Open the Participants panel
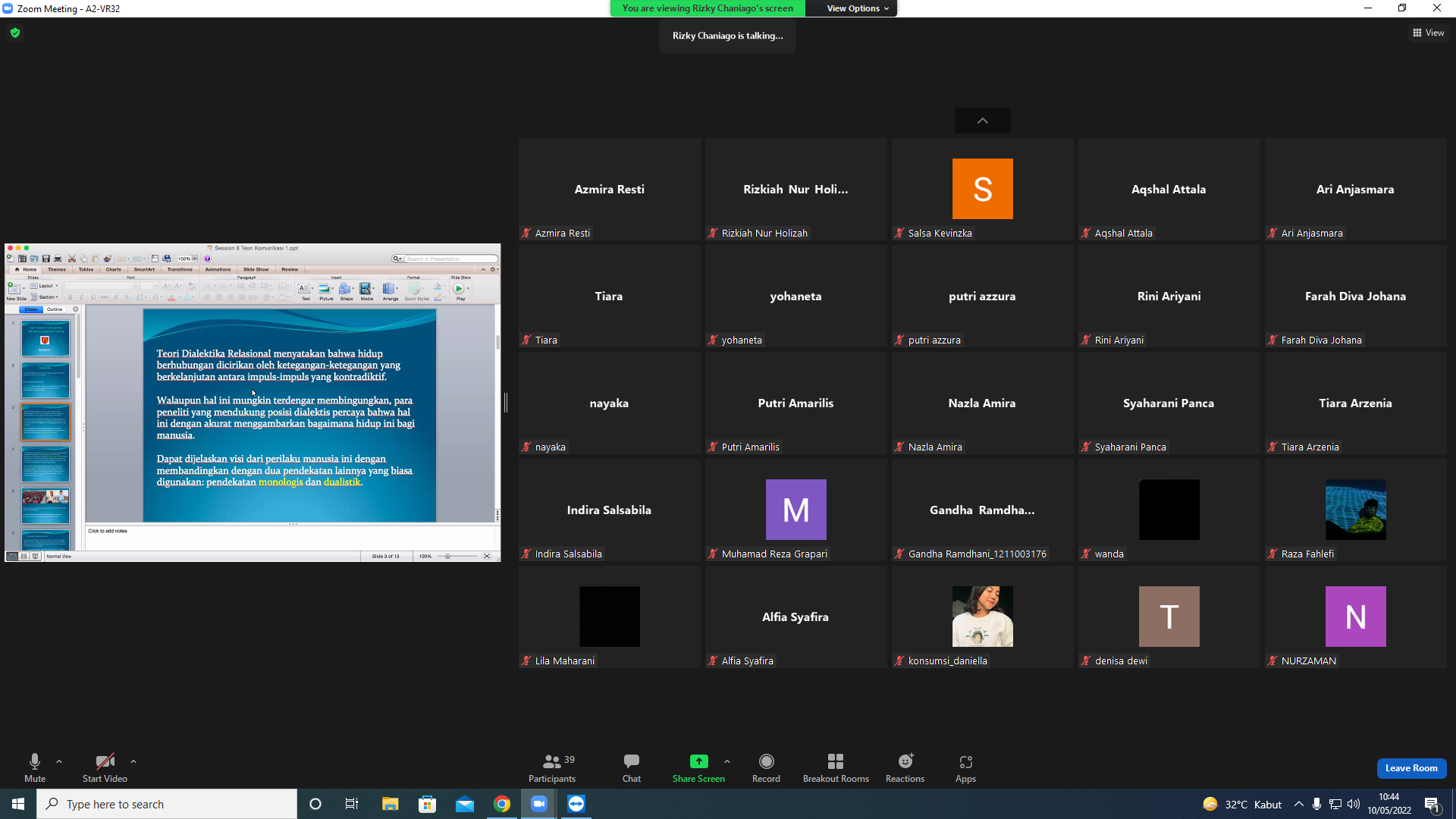This screenshot has height=819, width=1456. tap(552, 768)
